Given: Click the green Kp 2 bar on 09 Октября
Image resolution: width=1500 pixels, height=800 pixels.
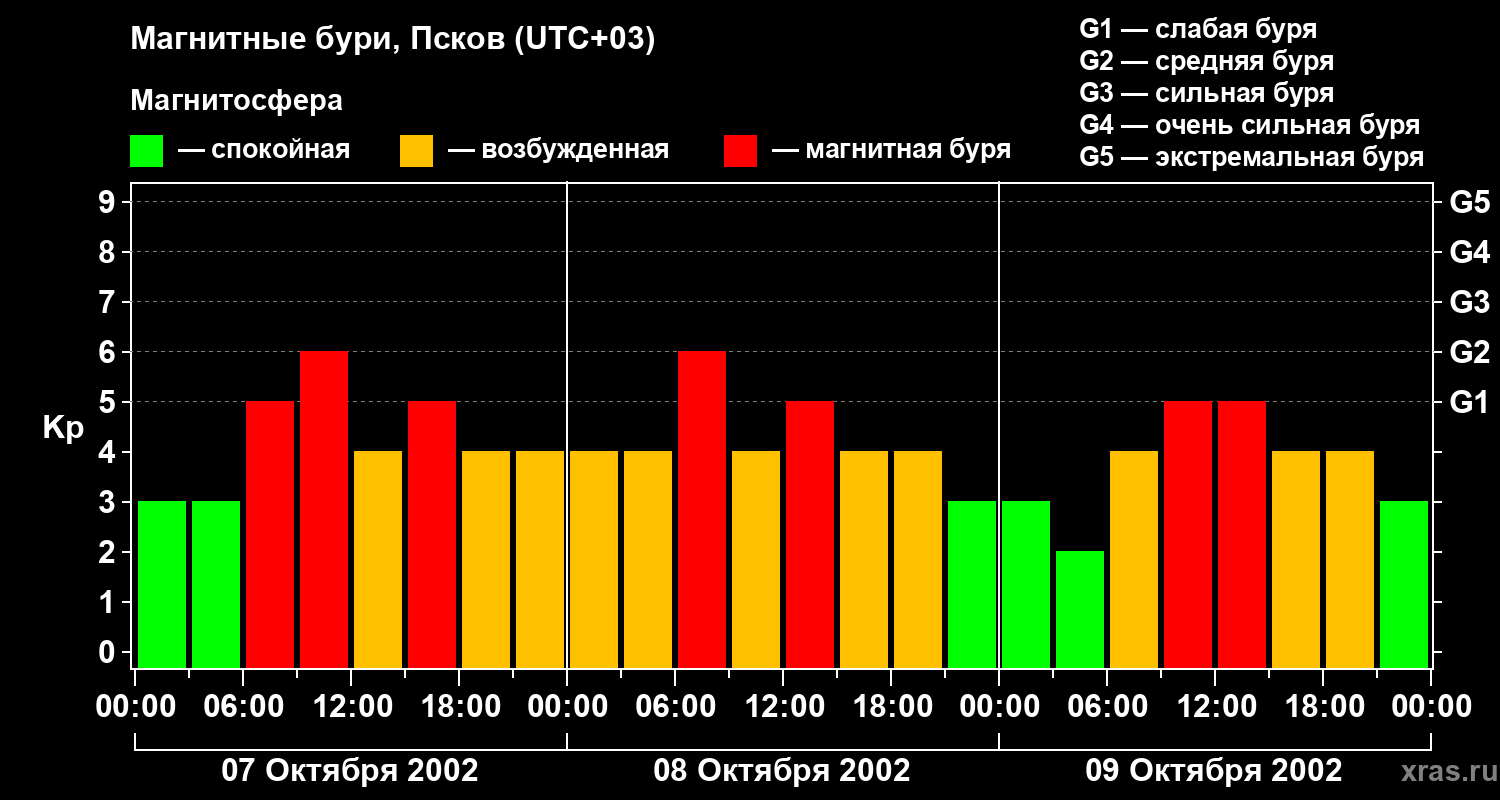Looking at the screenshot, I should (x=1080, y=609).
